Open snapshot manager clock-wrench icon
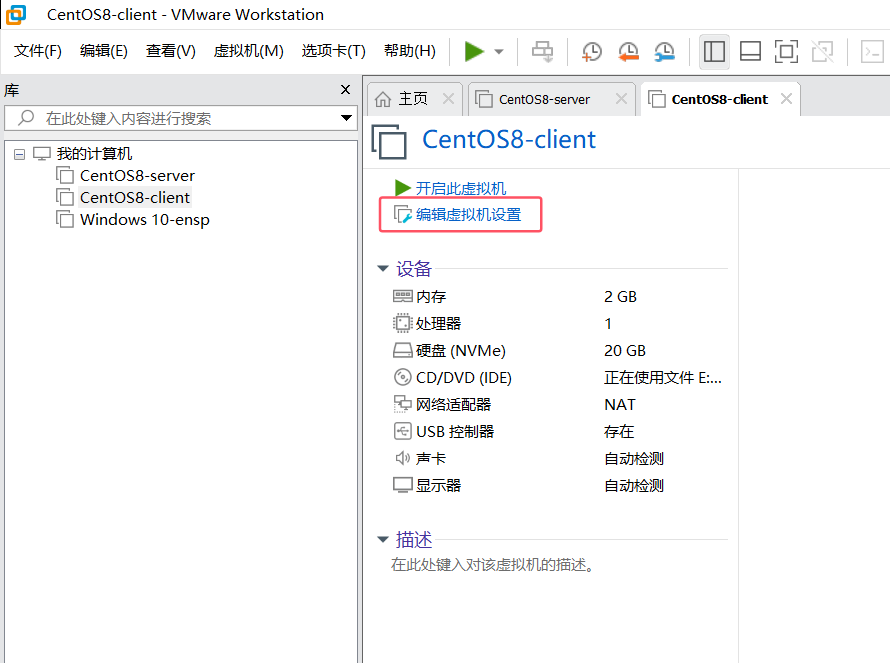 click(x=664, y=52)
